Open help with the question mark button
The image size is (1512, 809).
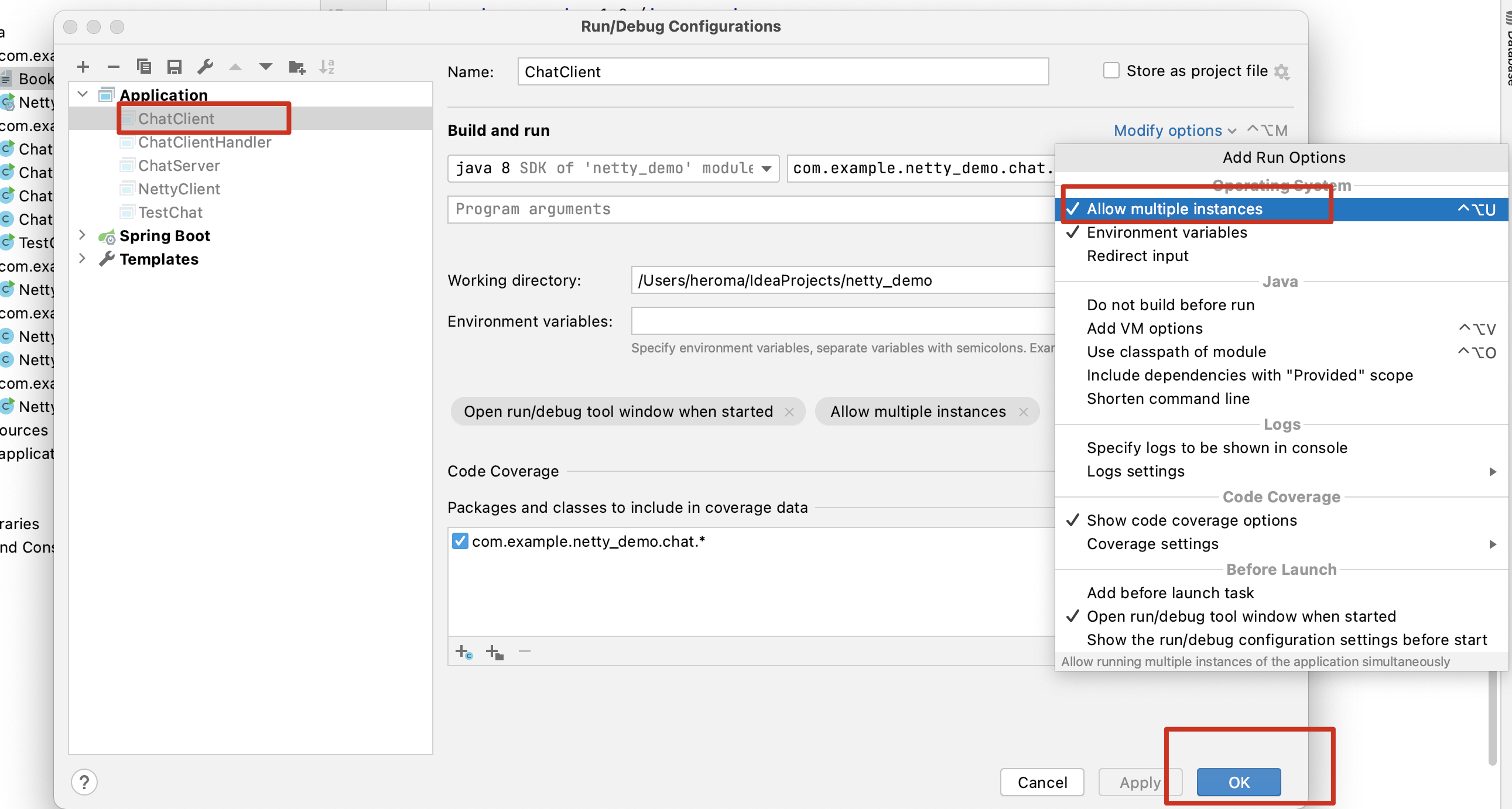(84, 782)
